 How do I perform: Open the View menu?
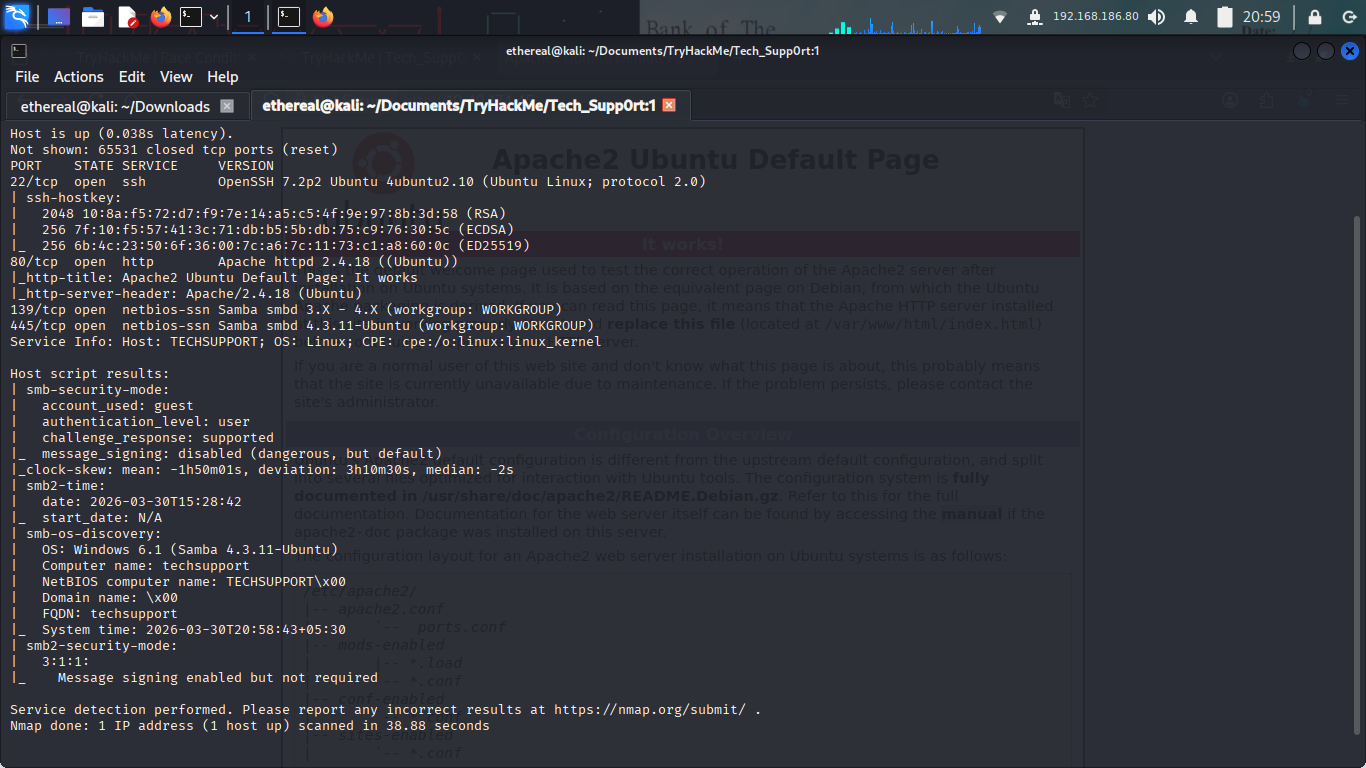click(176, 77)
